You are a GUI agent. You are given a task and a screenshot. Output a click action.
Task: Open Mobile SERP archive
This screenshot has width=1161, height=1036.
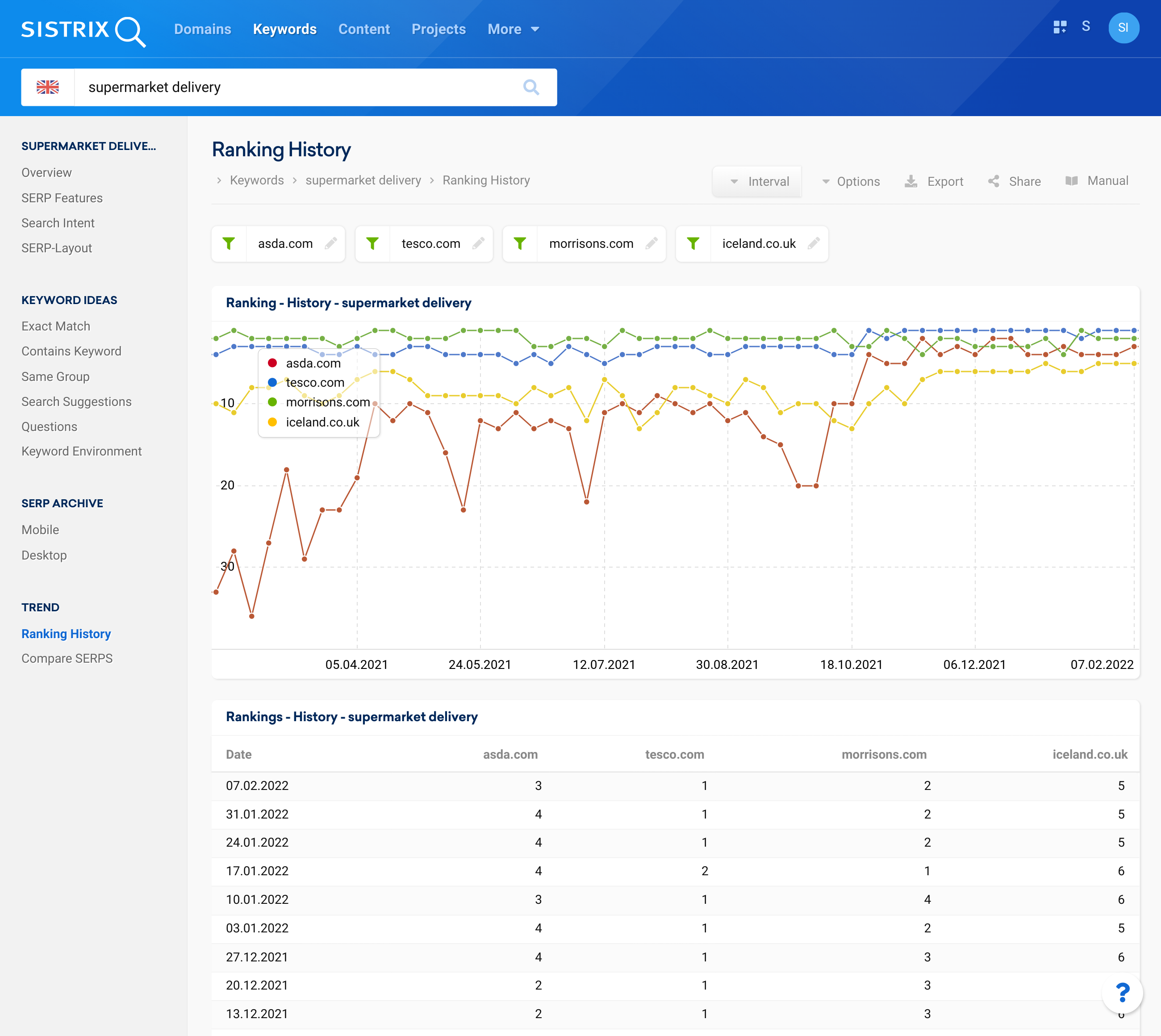click(40, 530)
